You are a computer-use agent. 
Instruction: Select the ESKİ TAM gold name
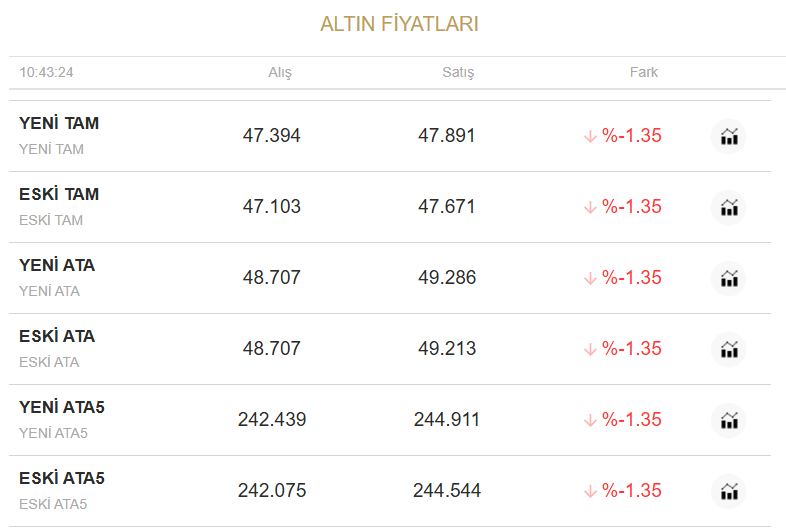(x=59, y=195)
